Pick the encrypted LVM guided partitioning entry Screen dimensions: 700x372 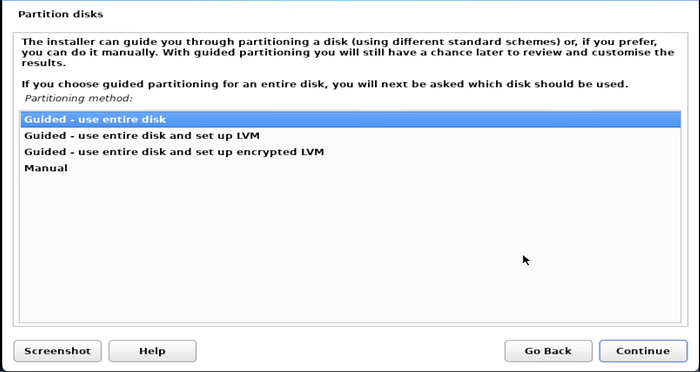click(350, 152)
